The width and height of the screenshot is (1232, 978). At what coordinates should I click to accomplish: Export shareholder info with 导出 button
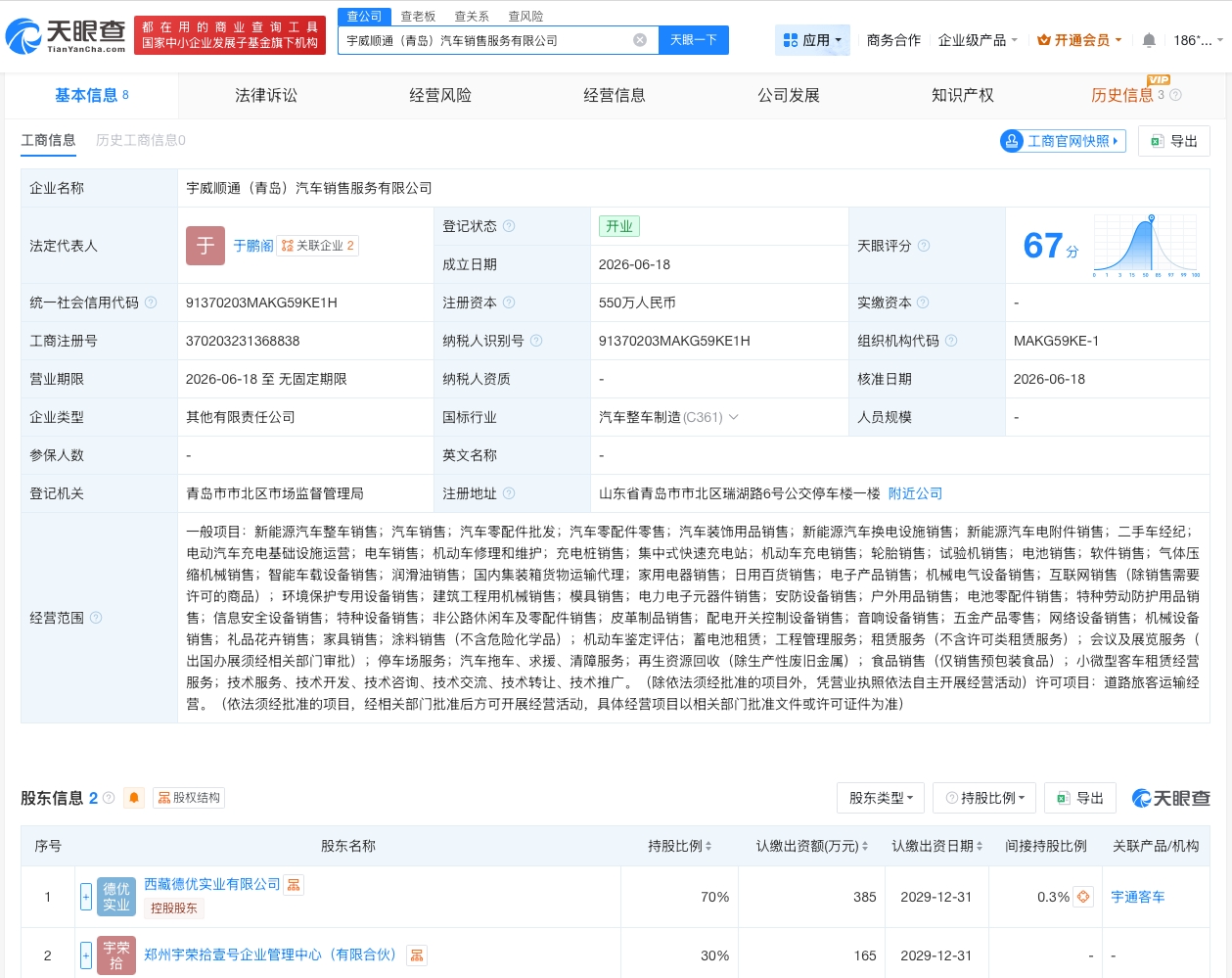pyautogui.click(x=1079, y=798)
